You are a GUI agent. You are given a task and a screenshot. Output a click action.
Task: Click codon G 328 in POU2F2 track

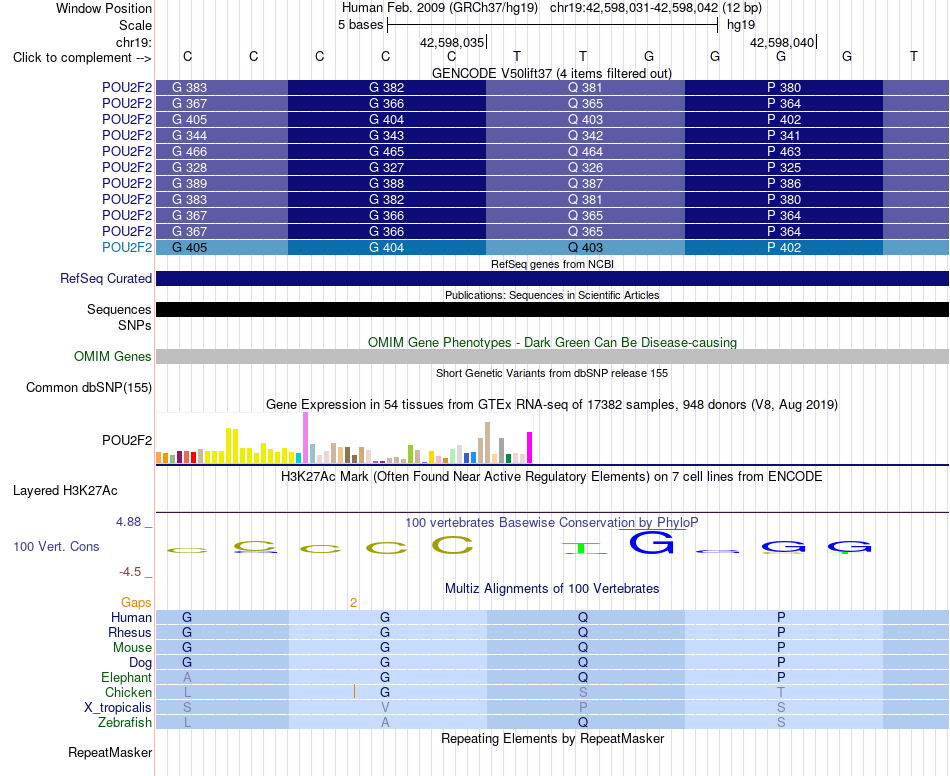tap(189, 167)
